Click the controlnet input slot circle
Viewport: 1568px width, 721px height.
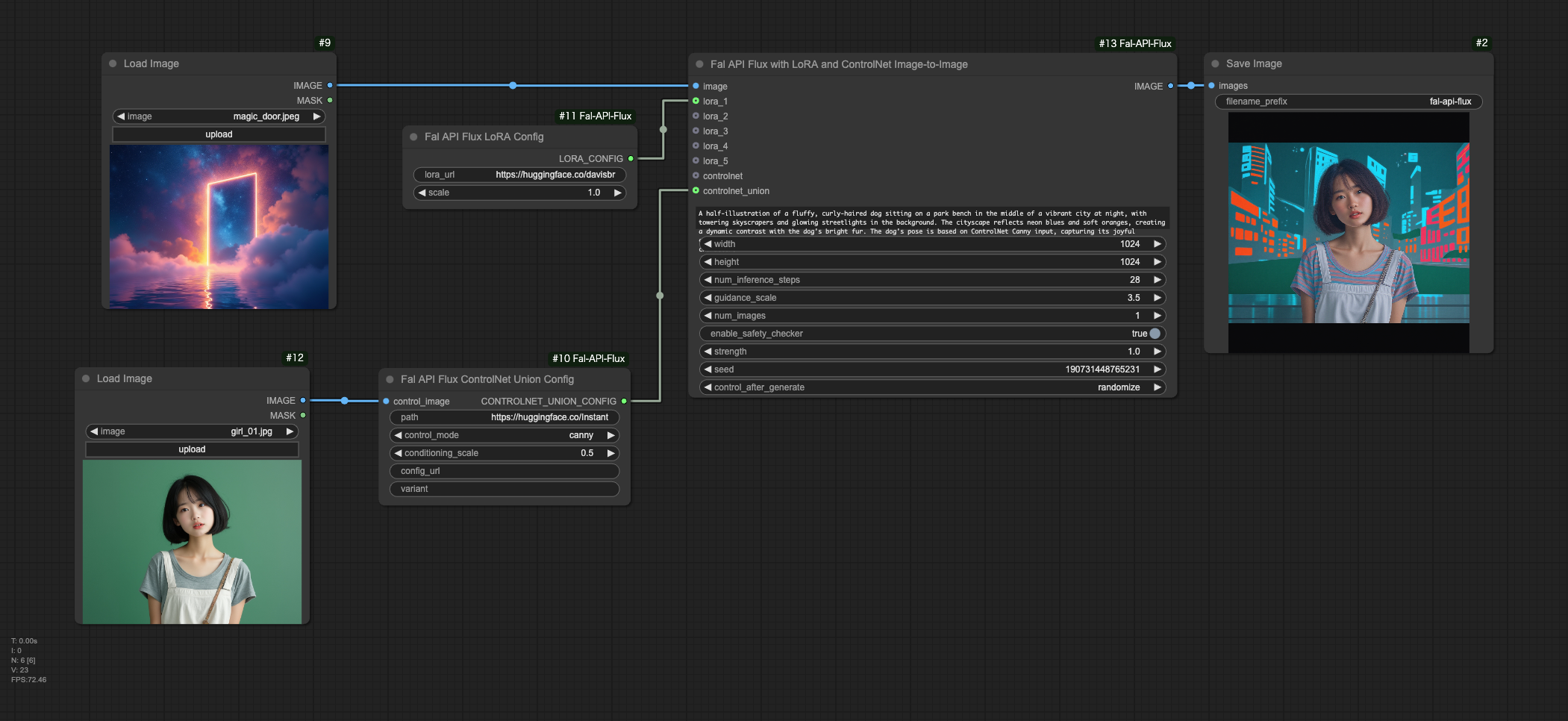point(696,175)
